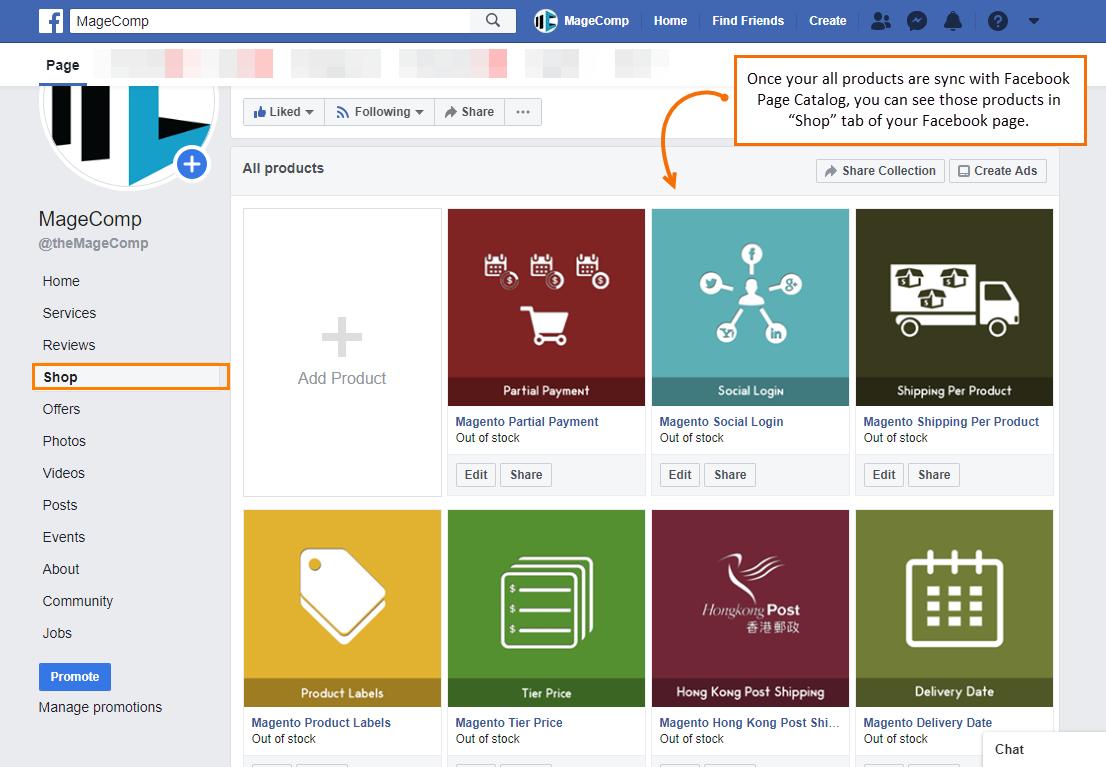1106x767 pixels.
Task: Click the MageComp page title
Action: [x=90, y=219]
